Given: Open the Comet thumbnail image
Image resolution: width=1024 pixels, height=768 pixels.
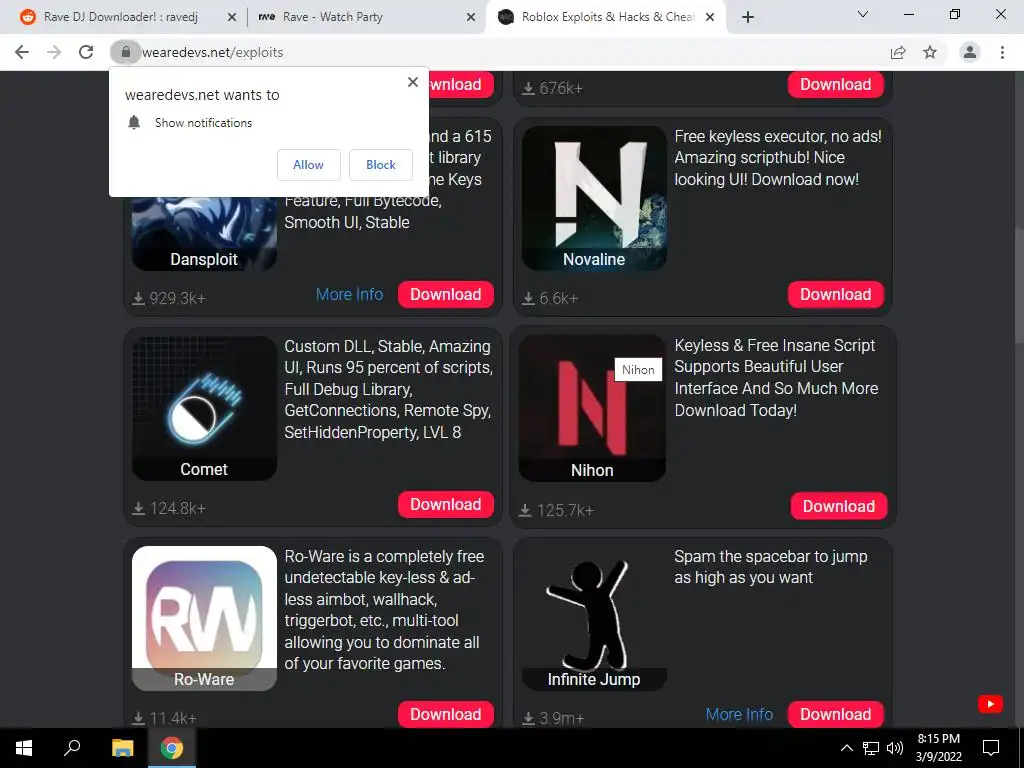Looking at the screenshot, I should (x=204, y=408).
